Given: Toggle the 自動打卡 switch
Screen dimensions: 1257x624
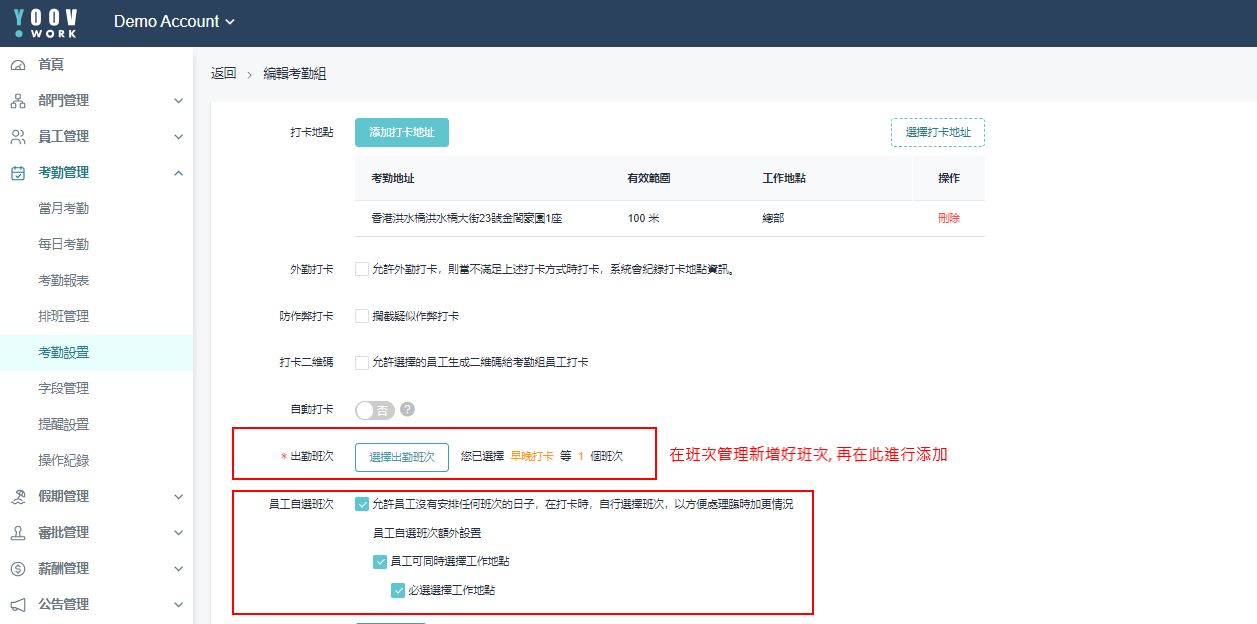Looking at the screenshot, I should [x=375, y=410].
